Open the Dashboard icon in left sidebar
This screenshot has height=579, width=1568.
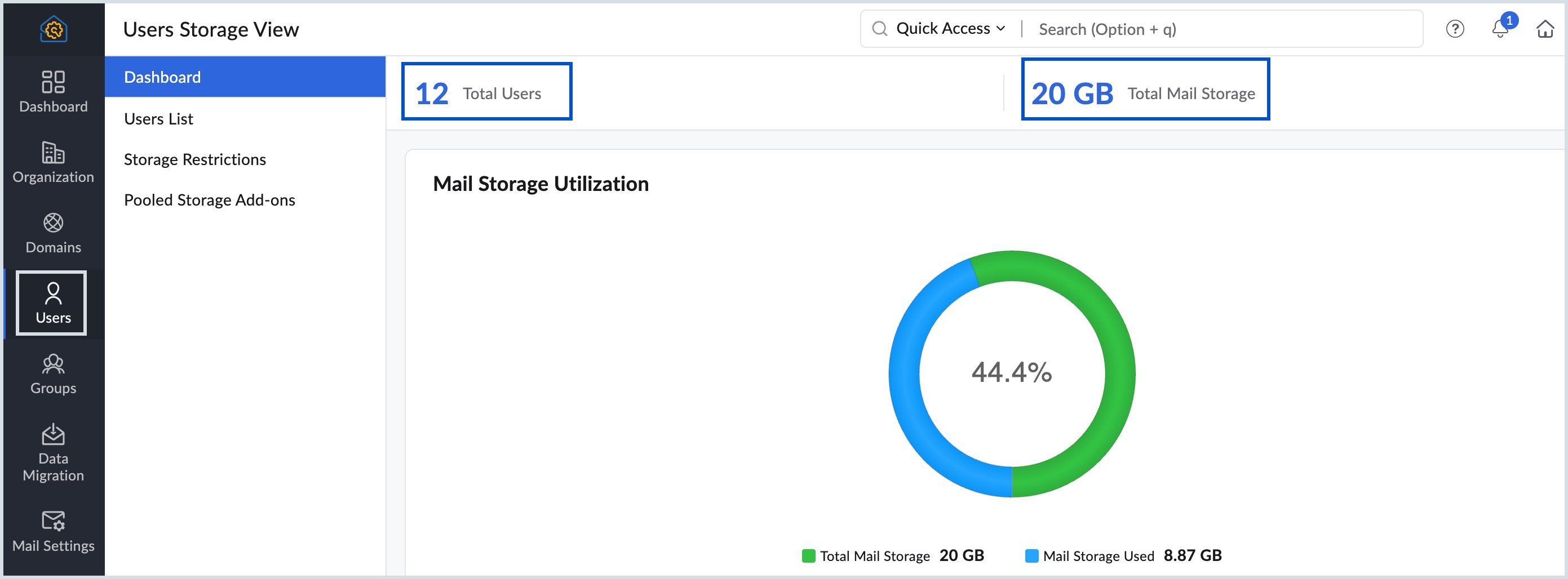[53, 82]
